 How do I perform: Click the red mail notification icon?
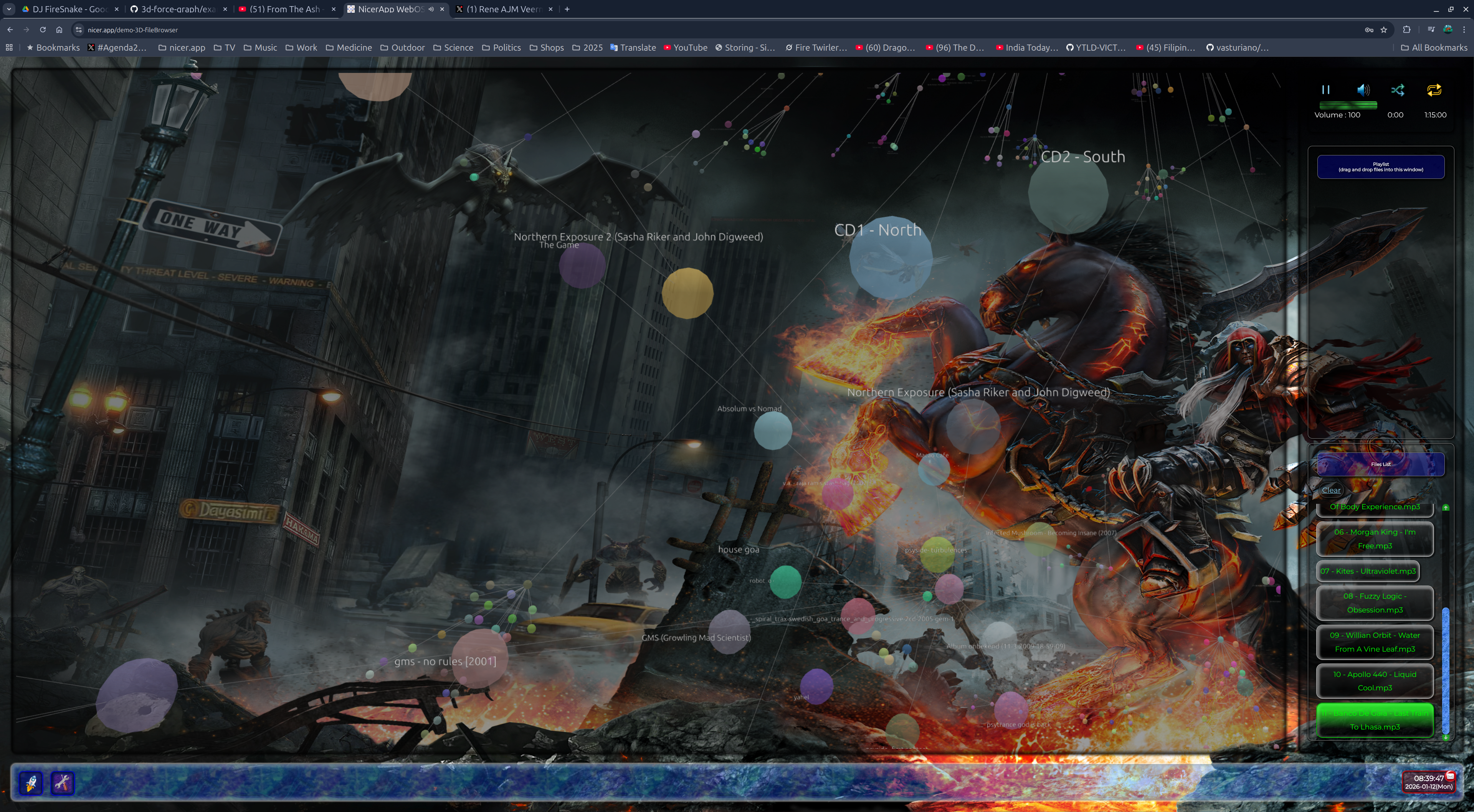(1451, 776)
